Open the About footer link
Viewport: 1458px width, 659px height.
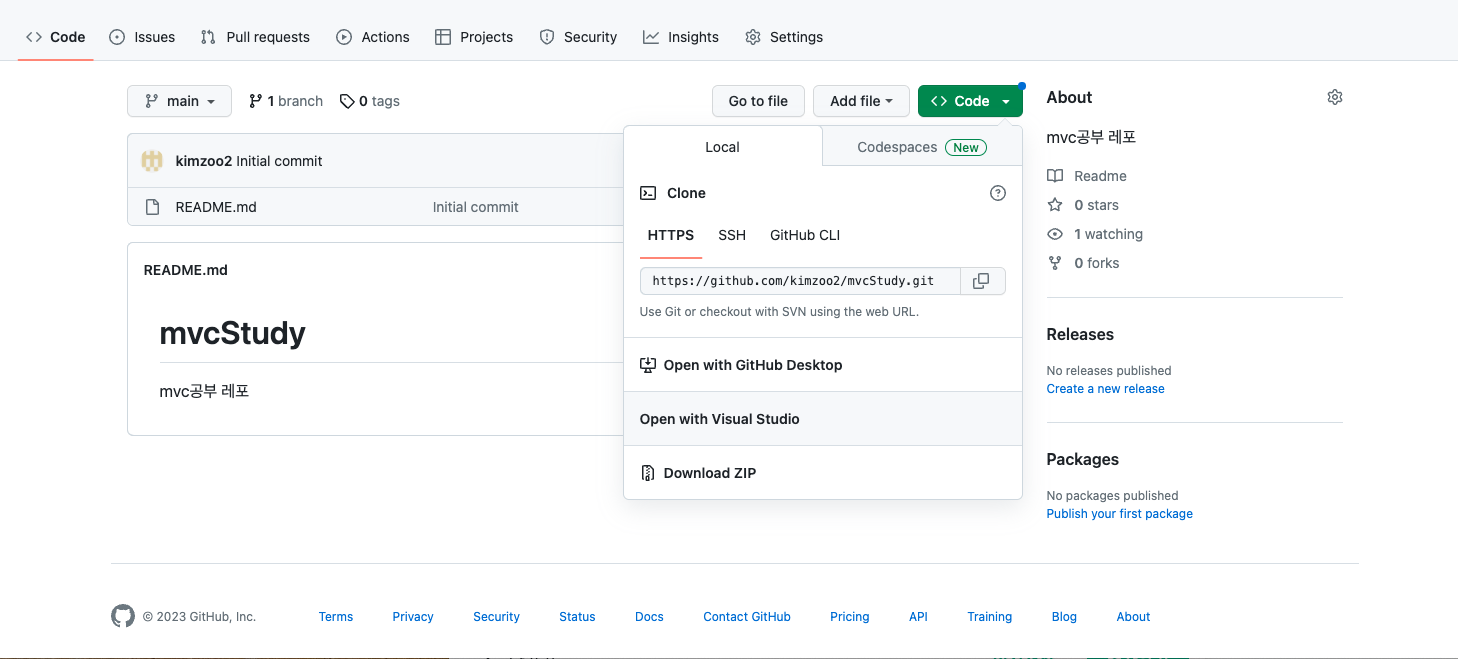[x=1133, y=617]
